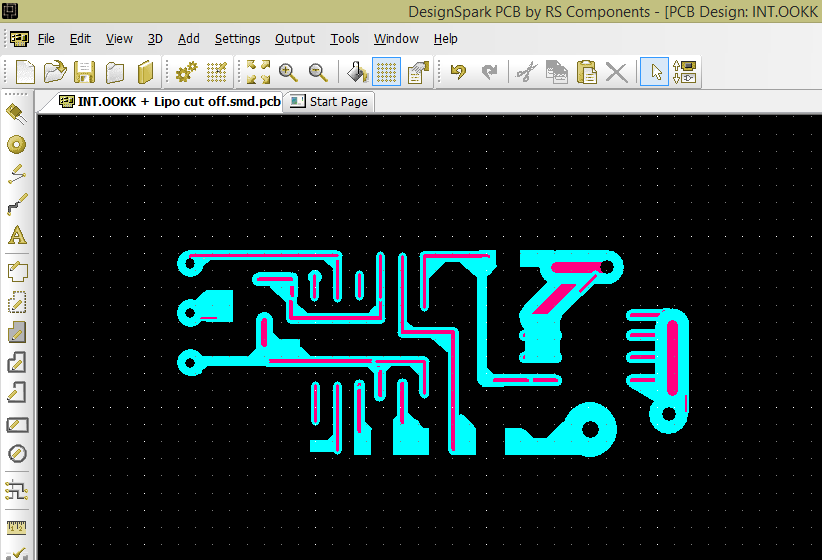Select the Add Text tool
This screenshot has height=560, width=822.
(16, 236)
